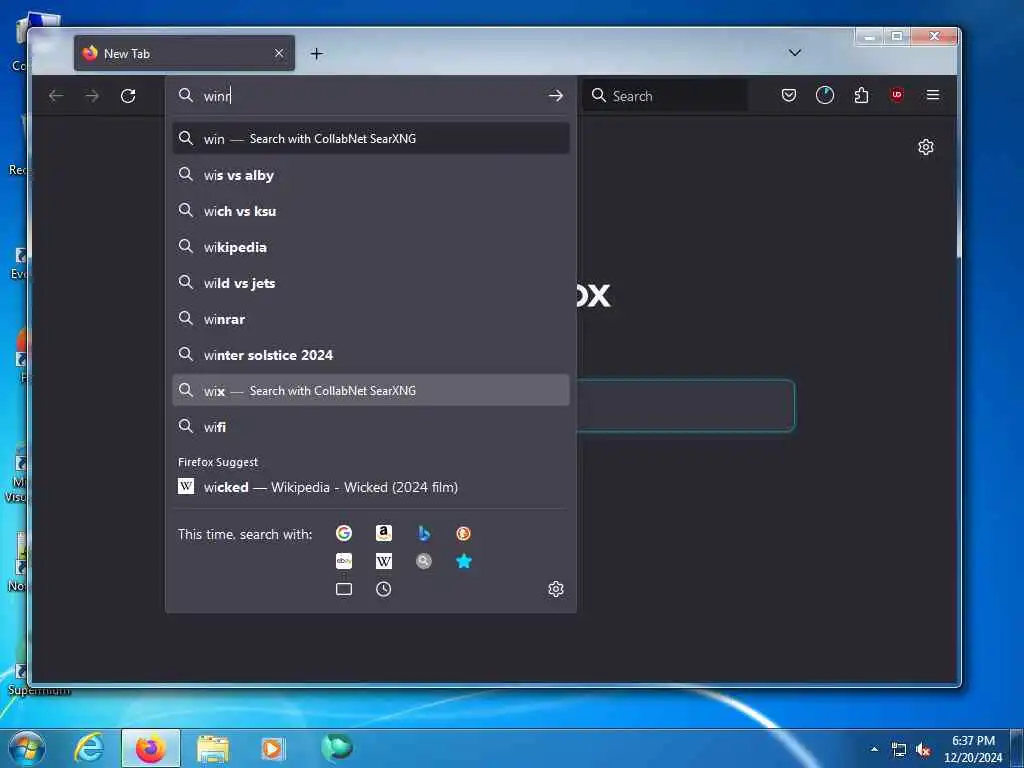
Task: Open the uBlock Origin extension
Action: 897,96
